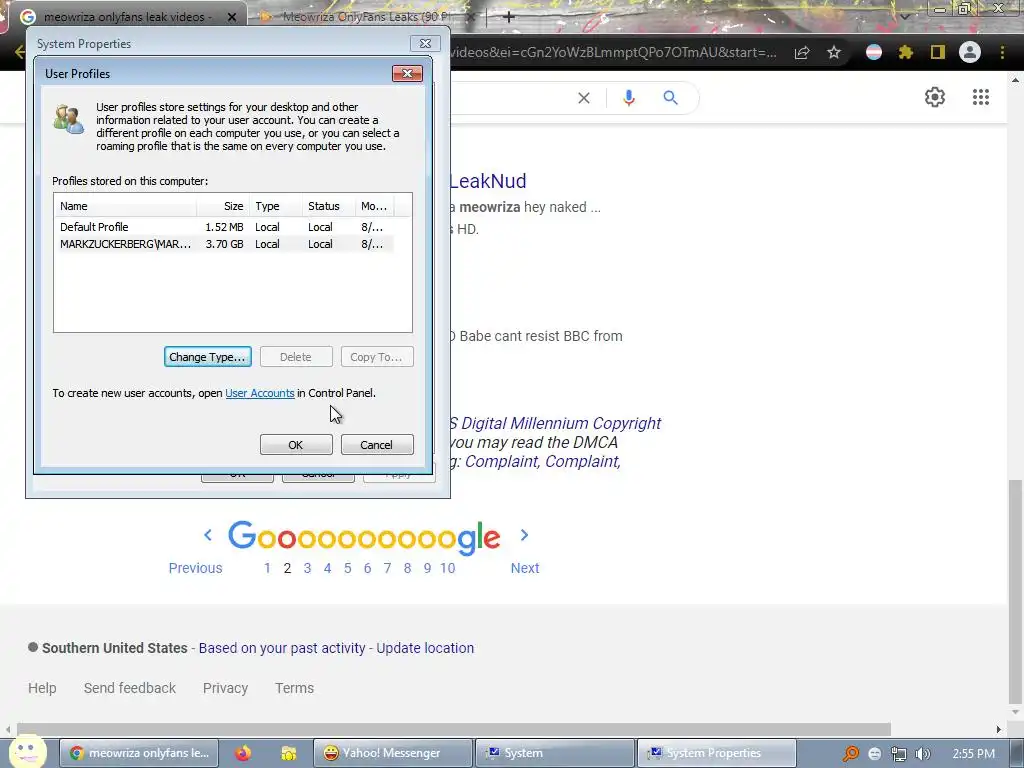Viewport: 1024px width, 768px height.
Task: Sort profiles by Status column header
Action: (x=328, y=206)
